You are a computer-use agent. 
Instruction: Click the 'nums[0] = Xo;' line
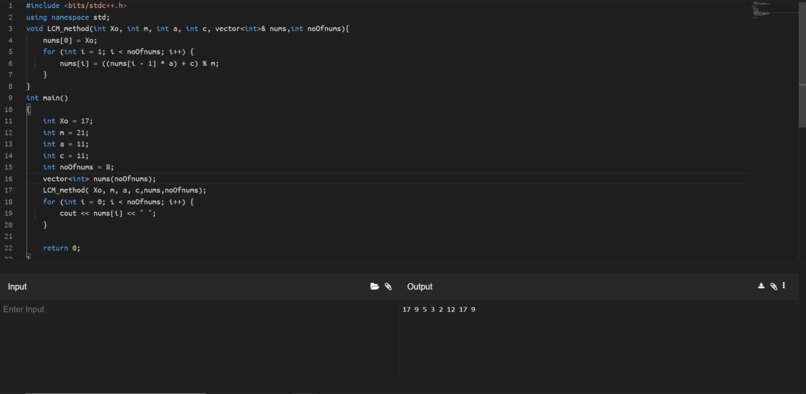[x=70, y=40]
